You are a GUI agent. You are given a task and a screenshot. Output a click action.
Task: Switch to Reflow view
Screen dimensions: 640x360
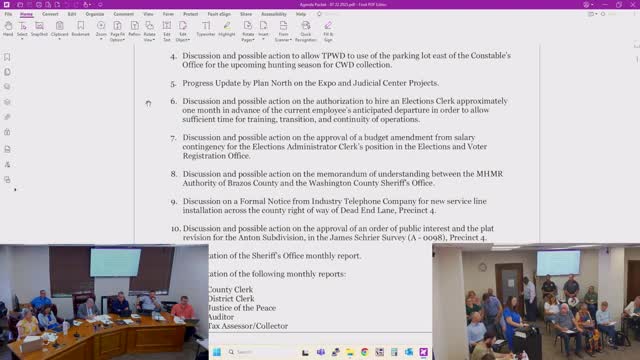134,29
